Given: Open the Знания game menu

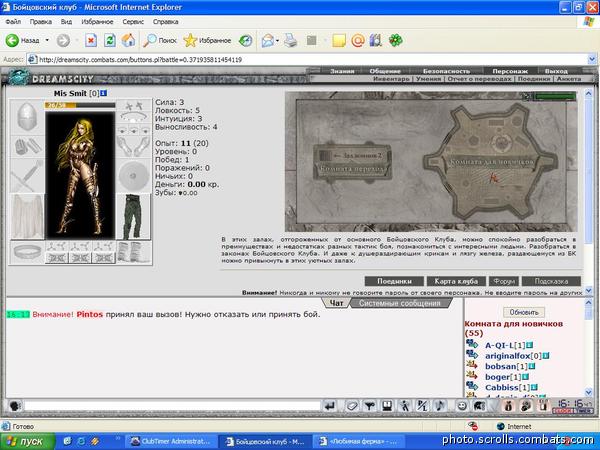Looking at the screenshot, I should [x=342, y=71].
